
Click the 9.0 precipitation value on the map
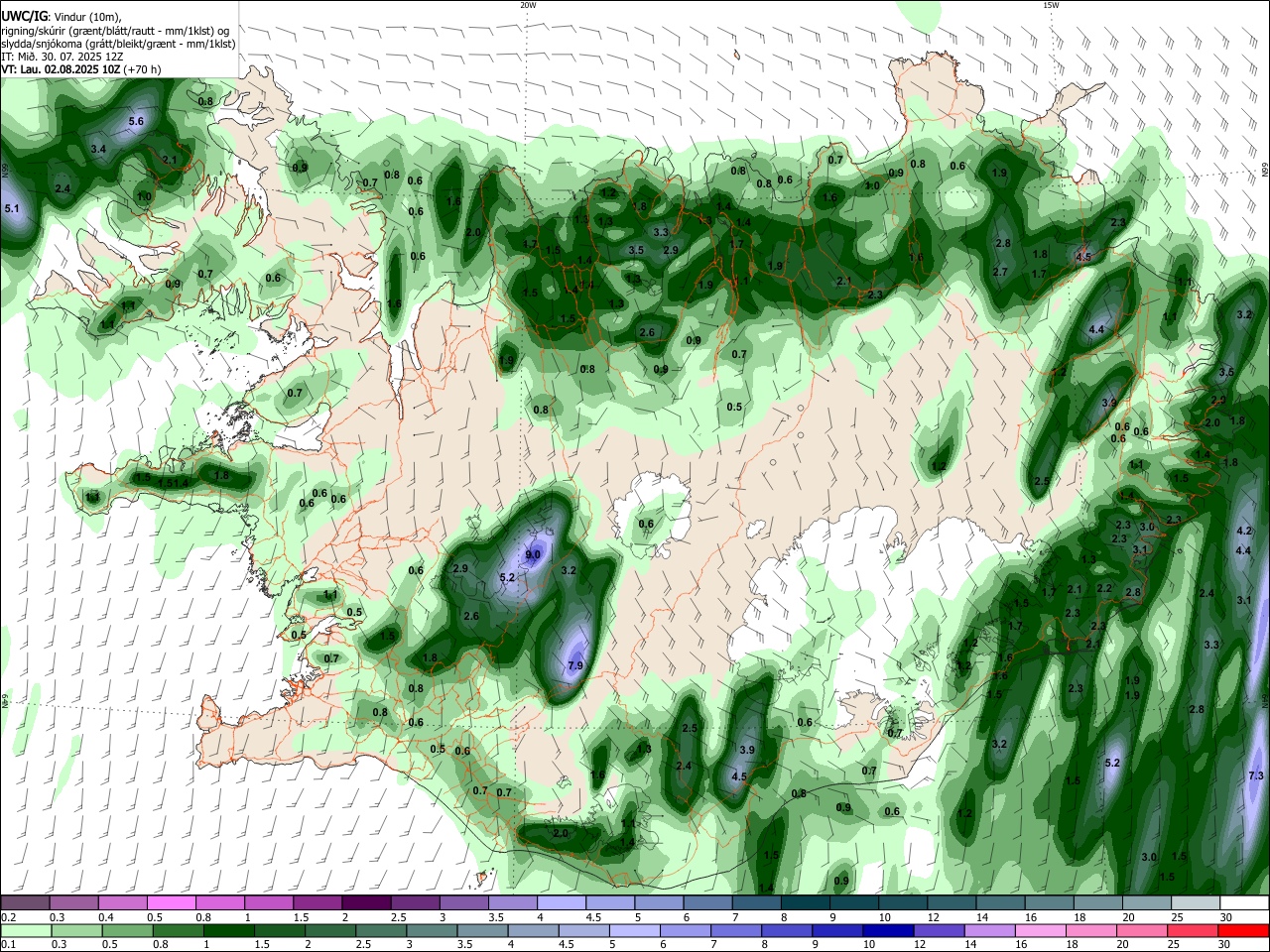coord(533,554)
